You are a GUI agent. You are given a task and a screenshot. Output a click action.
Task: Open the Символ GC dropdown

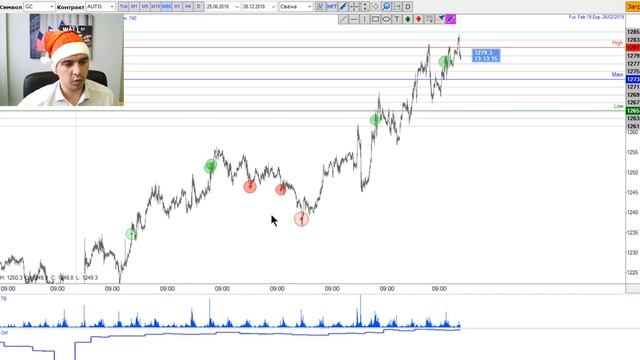tap(39, 7)
